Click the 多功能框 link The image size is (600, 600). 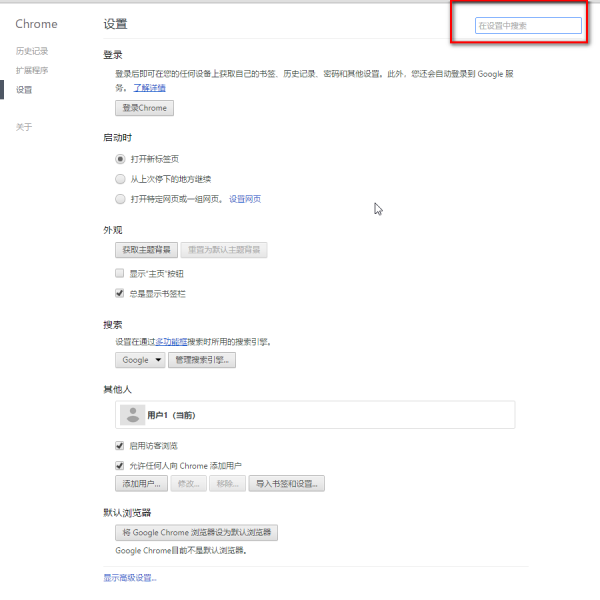(171, 342)
